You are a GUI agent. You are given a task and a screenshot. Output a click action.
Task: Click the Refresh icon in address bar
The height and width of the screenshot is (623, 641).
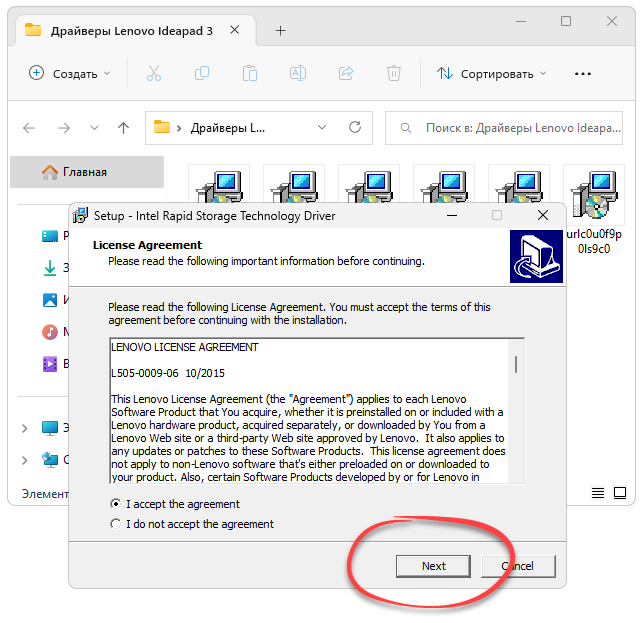(355, 128)
